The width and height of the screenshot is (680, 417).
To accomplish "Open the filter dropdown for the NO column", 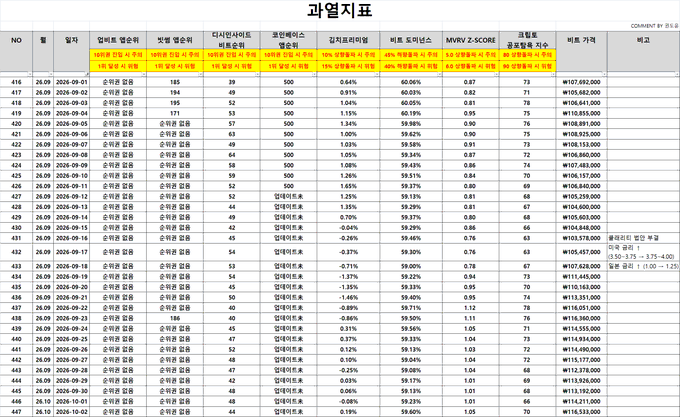I will [x=30, y=75].
